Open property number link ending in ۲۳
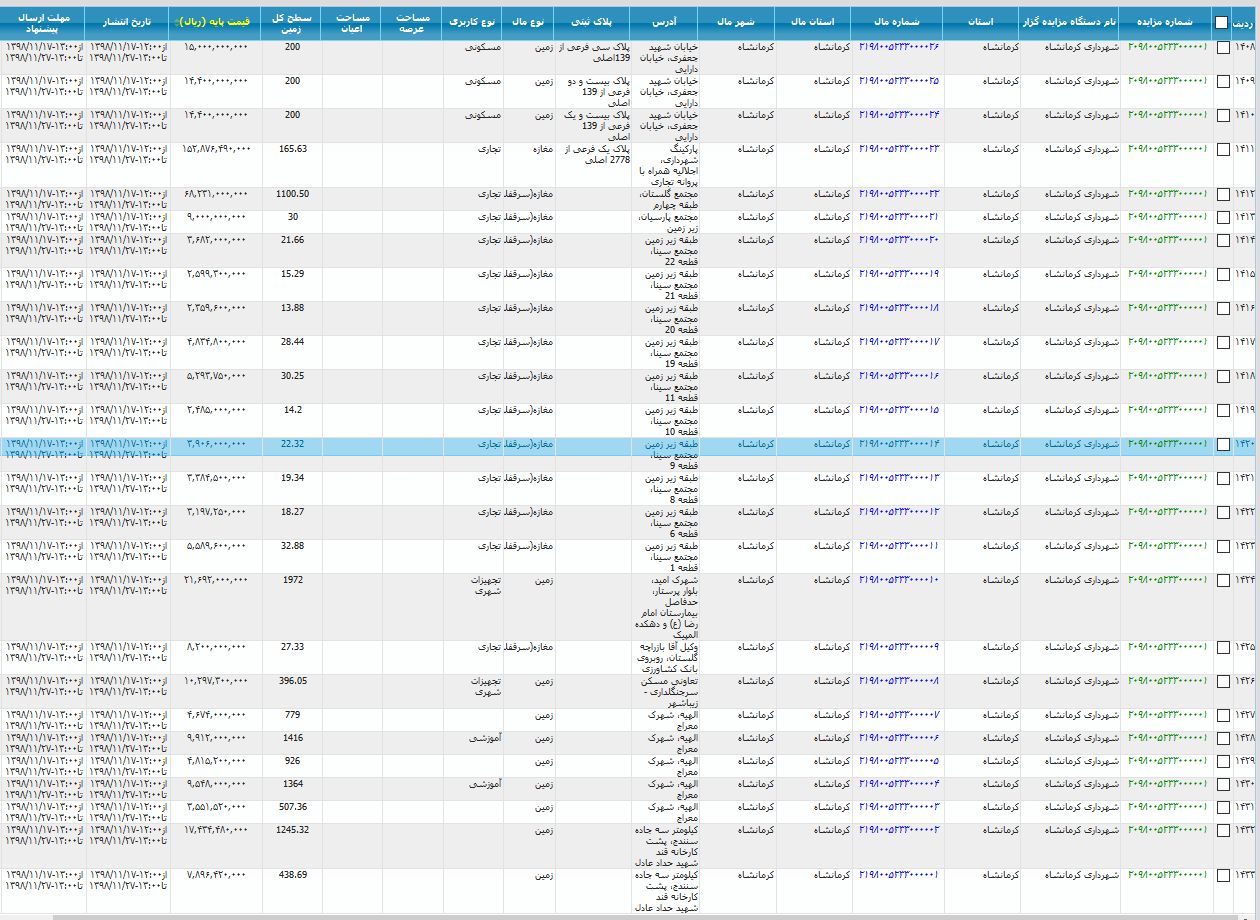 point(898,149)
